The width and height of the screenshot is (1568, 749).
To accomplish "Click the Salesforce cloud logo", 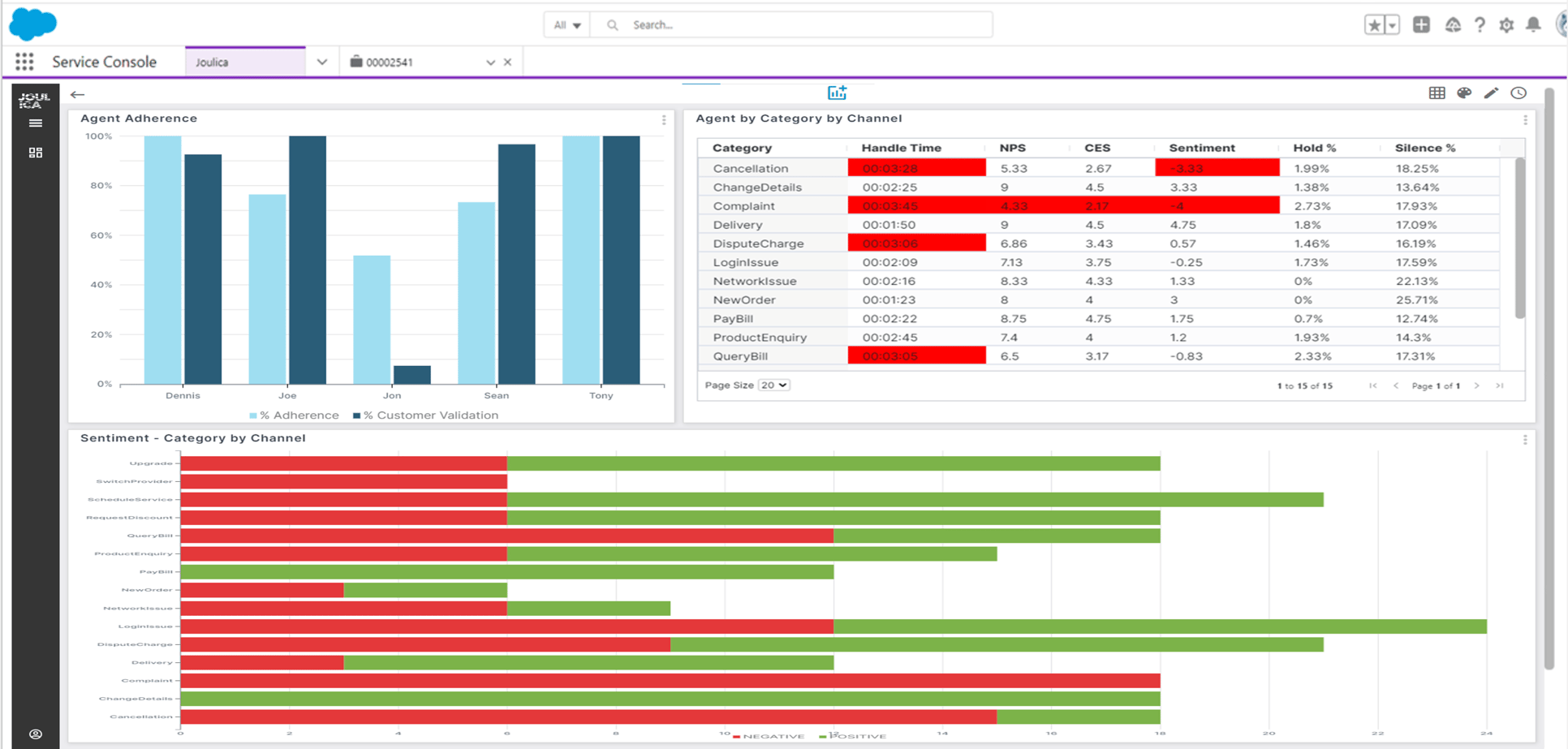I will click(32, 24).
